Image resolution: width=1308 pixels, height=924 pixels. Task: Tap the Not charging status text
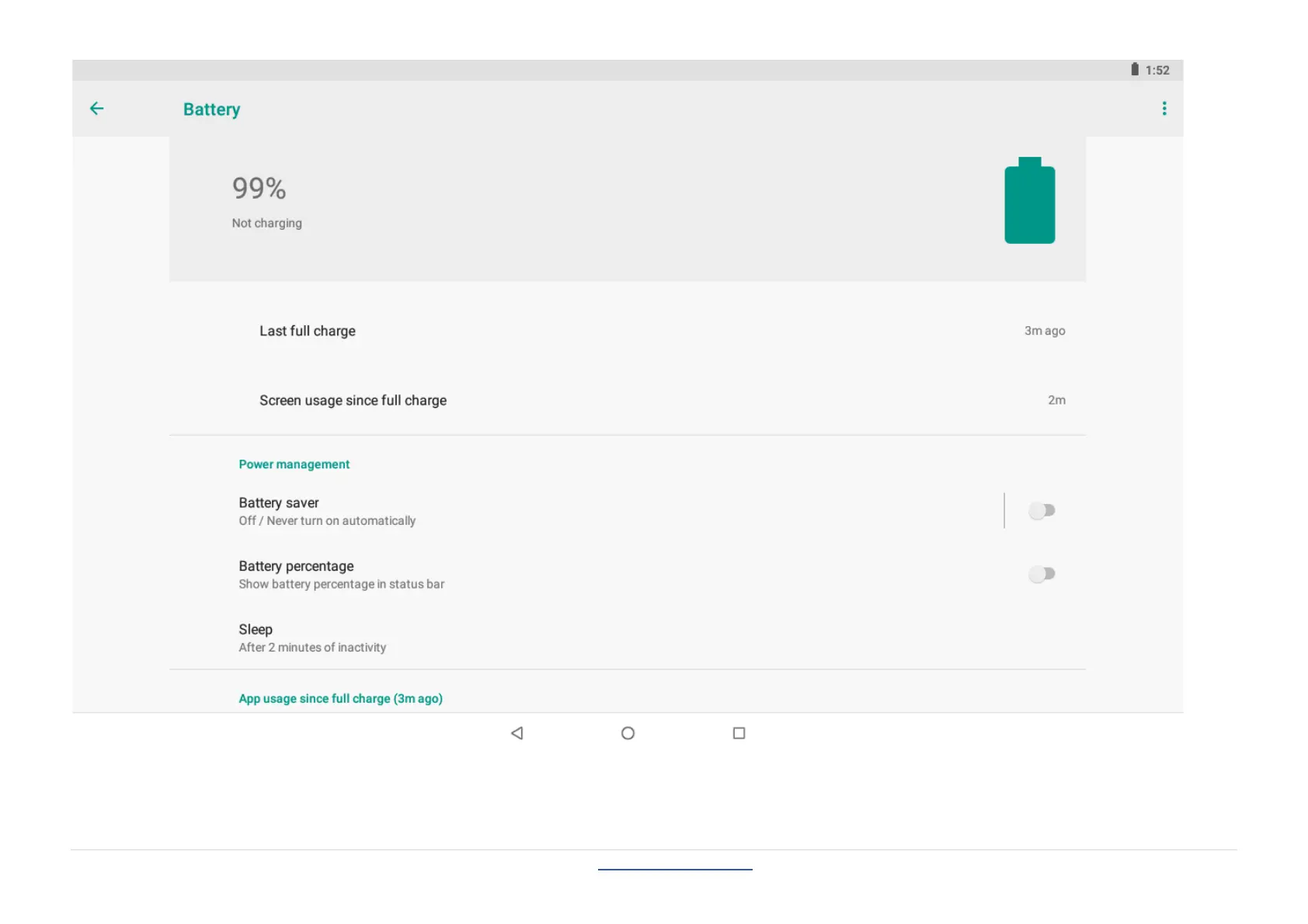coord(266,223)
